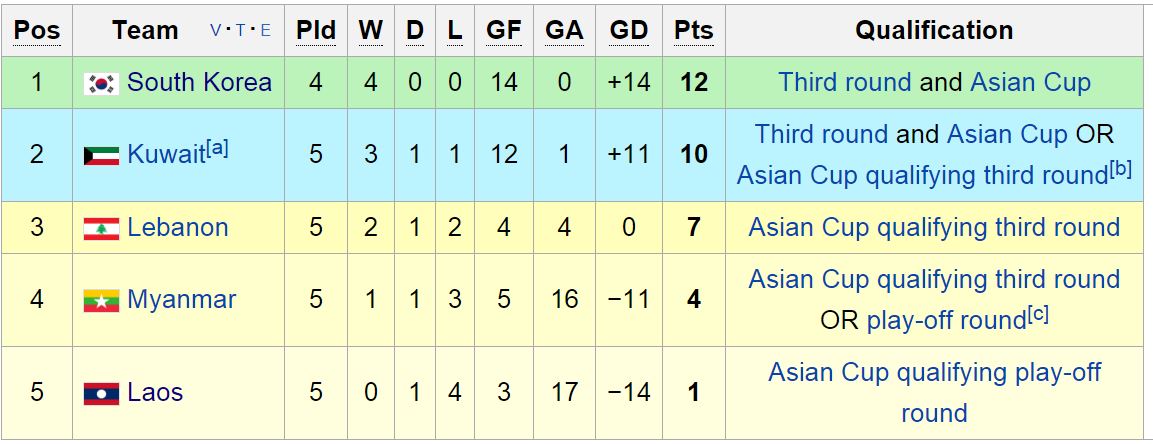Click the V (view template) link
This screenshot has height=444, width=1153.
pyautogui.click(x=216, y=31)
